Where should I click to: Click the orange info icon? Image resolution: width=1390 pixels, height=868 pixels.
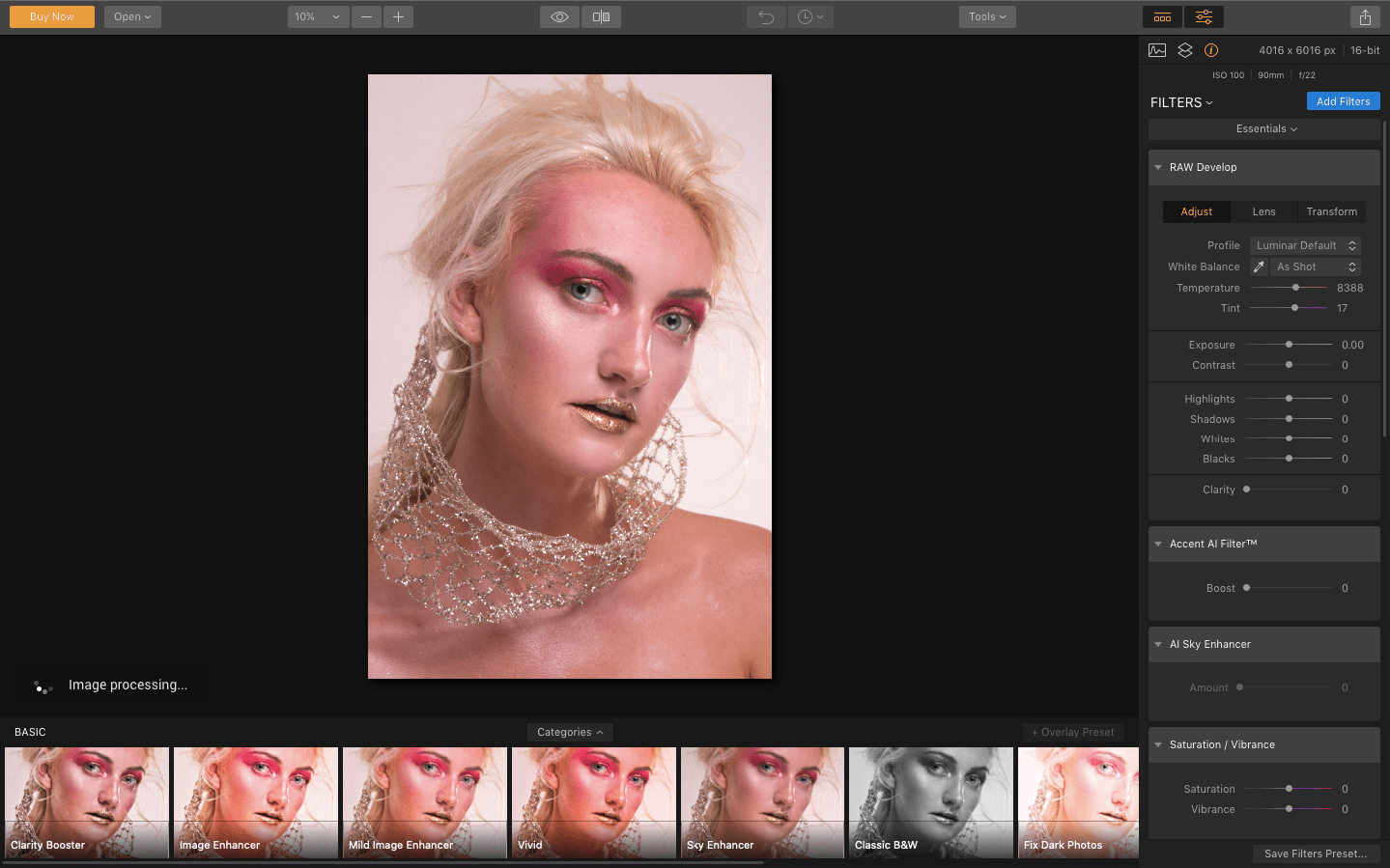1211,49
